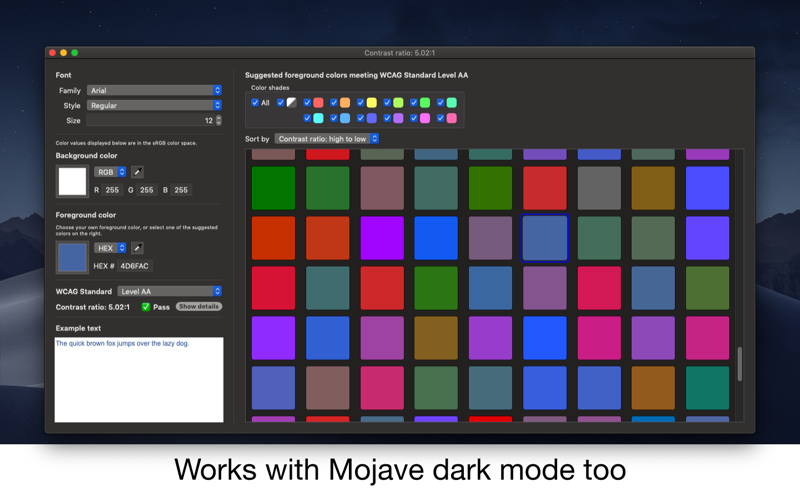
Task: Toggle the hot pink color shade checkbox
Action: coord(440,118)
